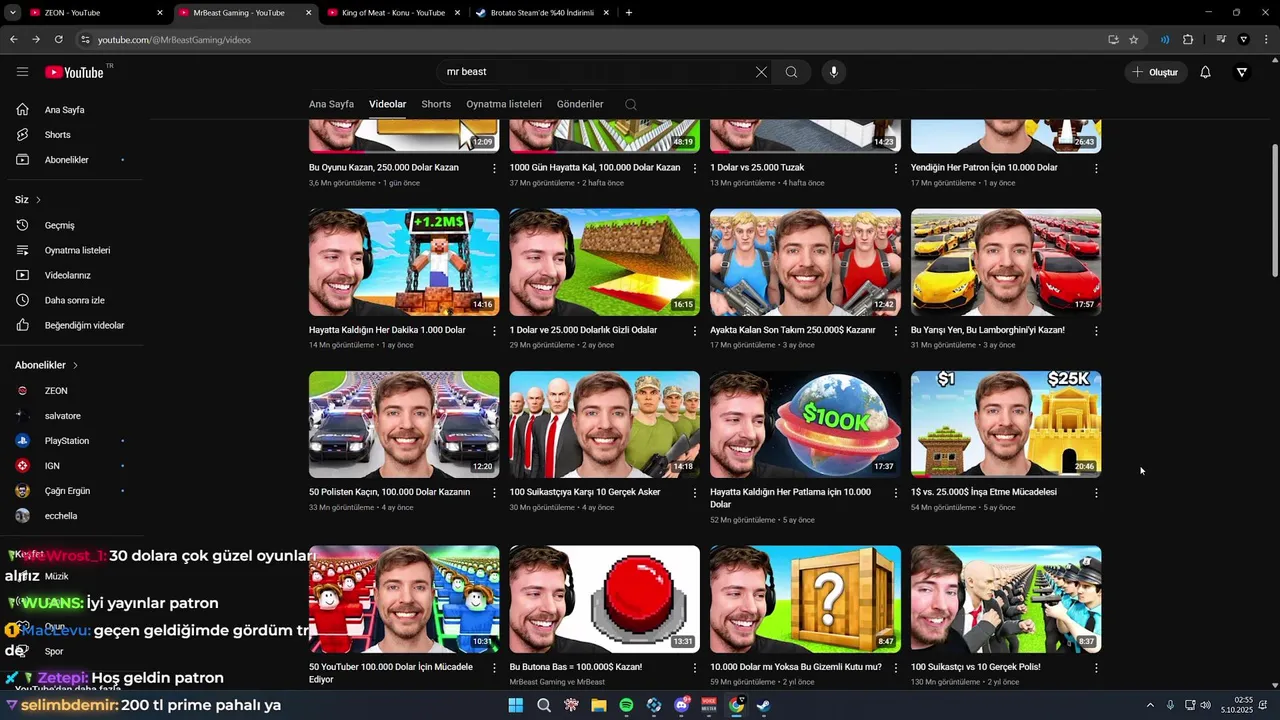Screen dimensions: 1280x720
Task: Reload the page in the browser
Action: tap(58, 40)
